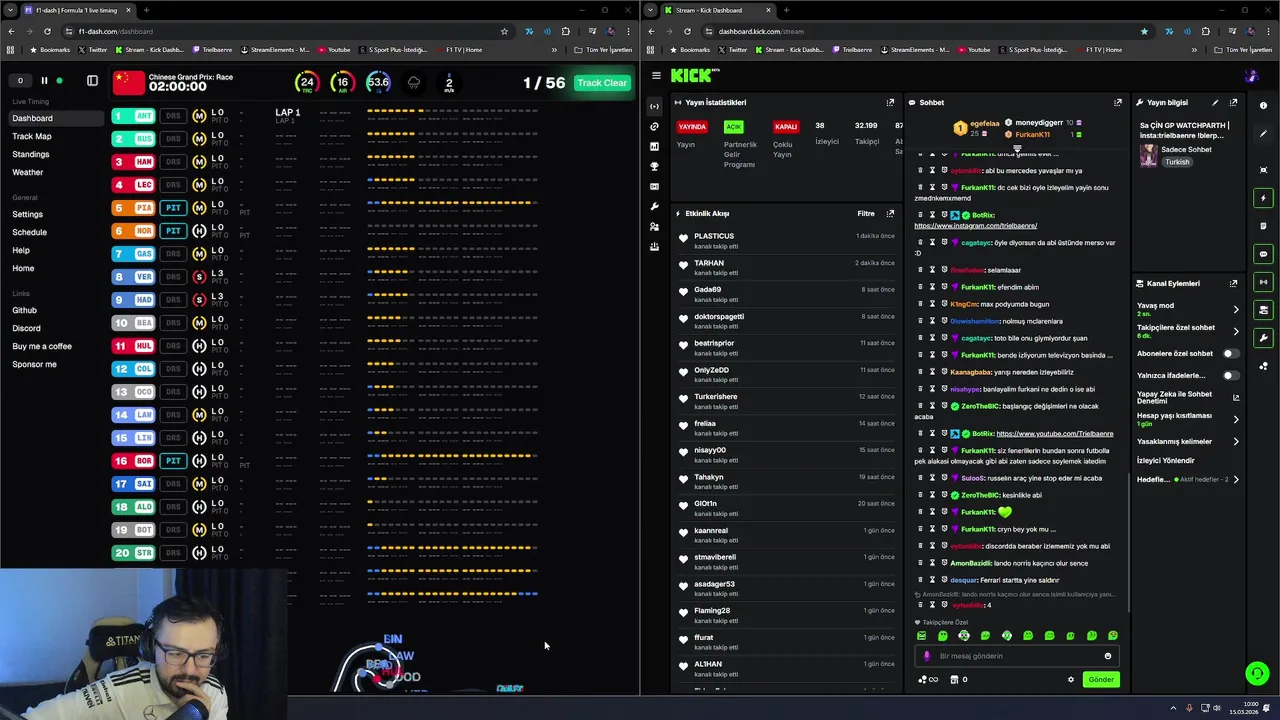Click the rain weather icon in f1-dash header
This screenshot has height=720, width=1280.
414,83
